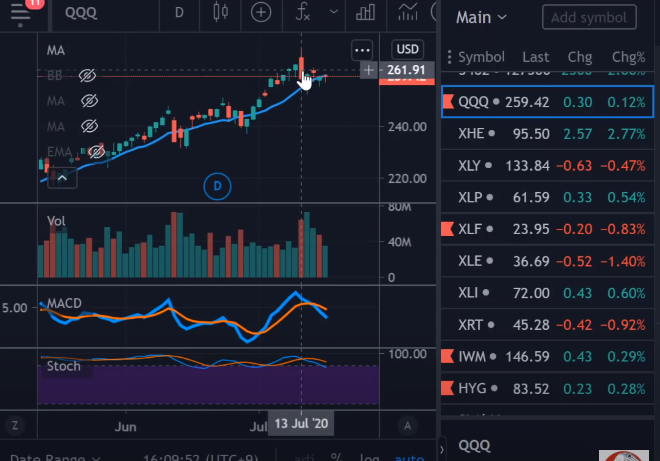This screenshot has height=461, width=660.
Task: Click the XLE change percent -1.40%
Action: click(623, 261)
